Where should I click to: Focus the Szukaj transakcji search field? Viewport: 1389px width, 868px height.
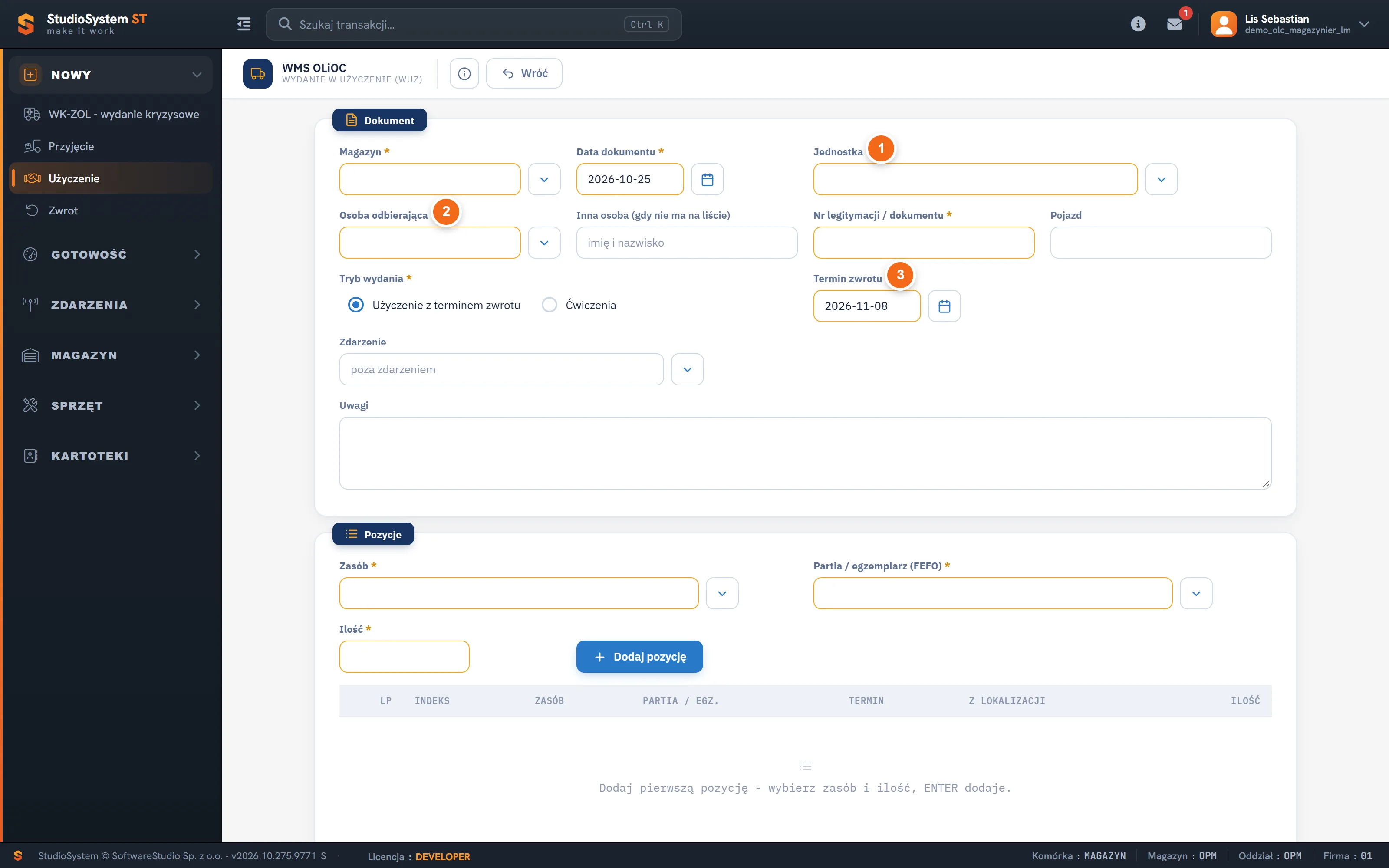[x=474, y=24]
